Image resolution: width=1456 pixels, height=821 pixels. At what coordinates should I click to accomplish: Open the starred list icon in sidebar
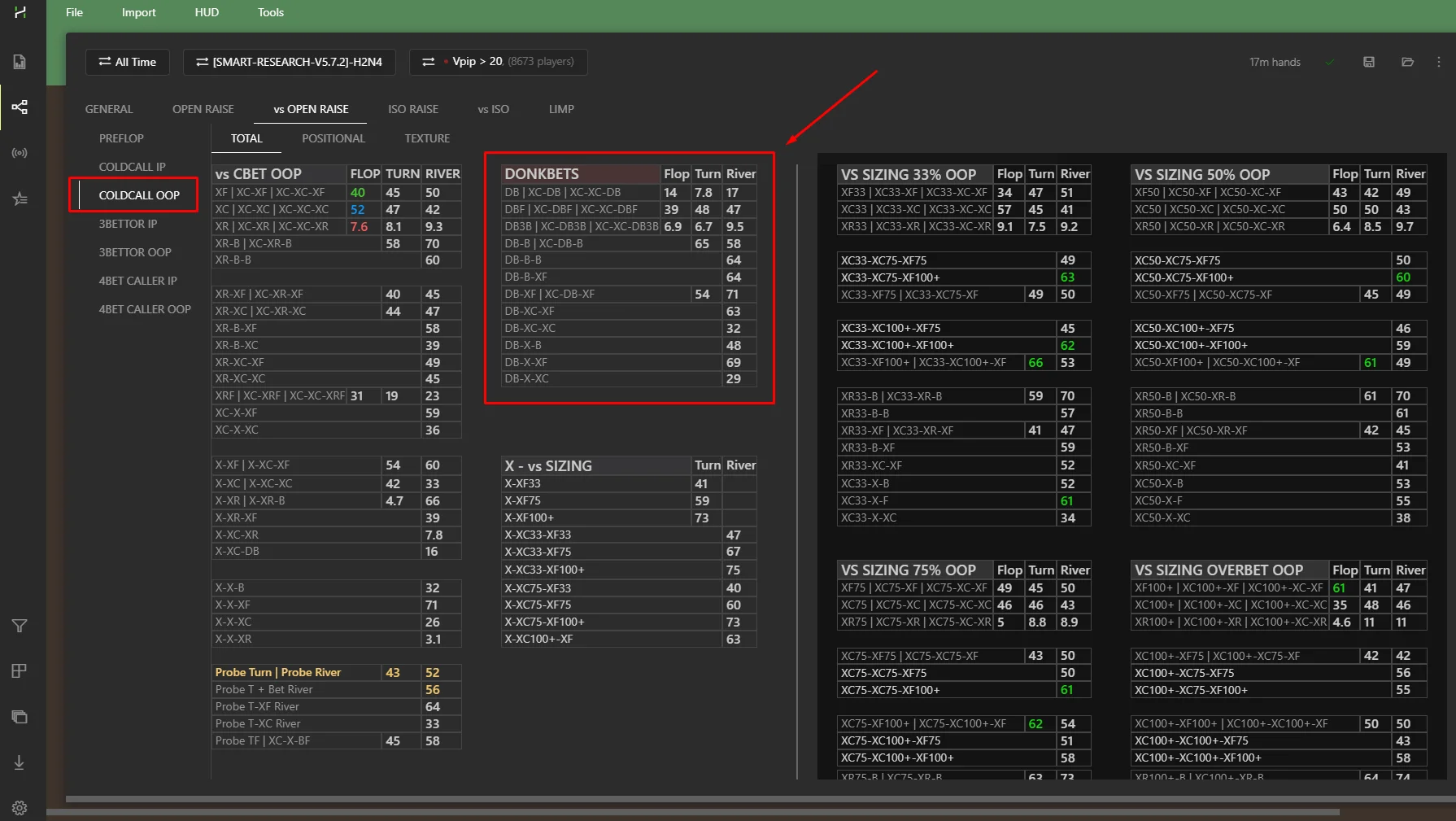(20, 199)
